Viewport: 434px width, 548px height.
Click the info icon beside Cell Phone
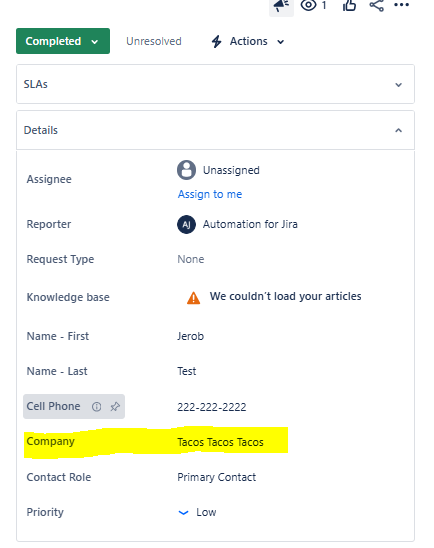coord(96,406)
